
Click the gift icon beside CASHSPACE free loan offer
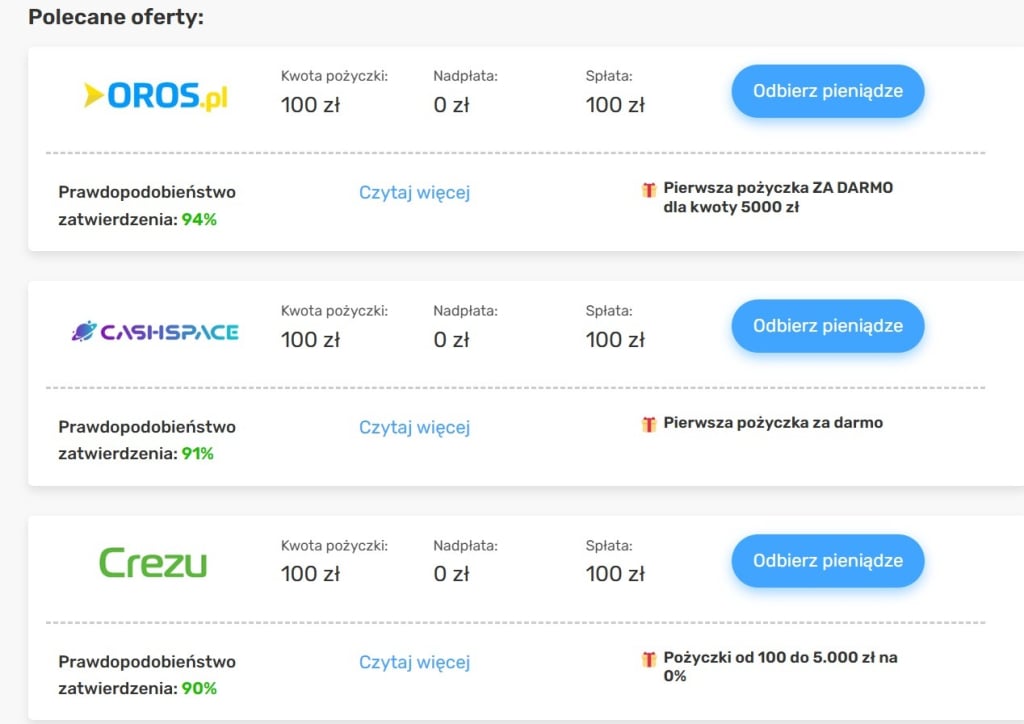point(649,423)
